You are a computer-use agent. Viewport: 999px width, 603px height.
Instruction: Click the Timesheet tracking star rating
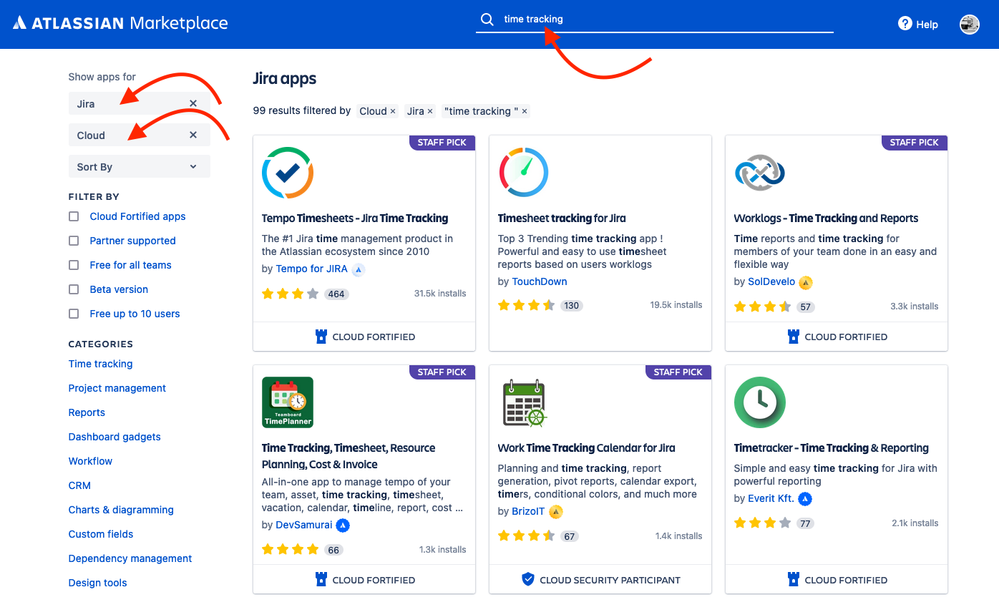(526, 305)
